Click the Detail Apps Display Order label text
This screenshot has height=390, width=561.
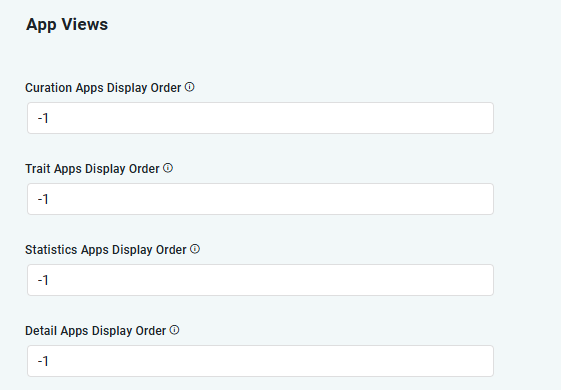[x=96, y=331]
